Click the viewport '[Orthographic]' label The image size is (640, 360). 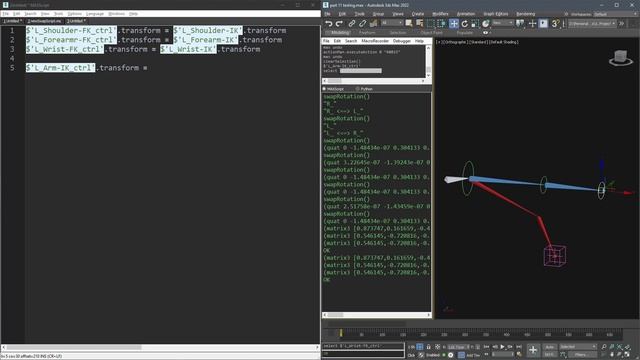tap(455, 42)
